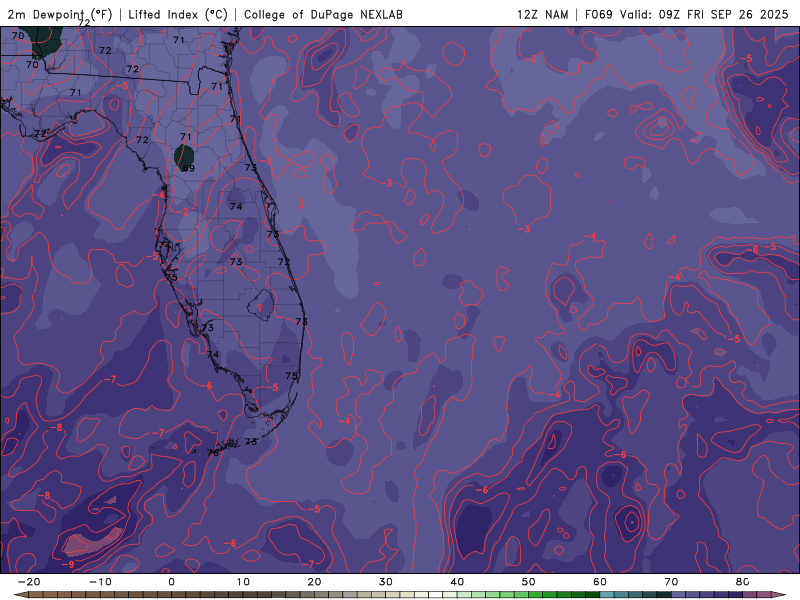The width and height of the screenshot is (800, 600).
Task: Click the left arrow end of the colorbar
Action: (x=20, y=595)
